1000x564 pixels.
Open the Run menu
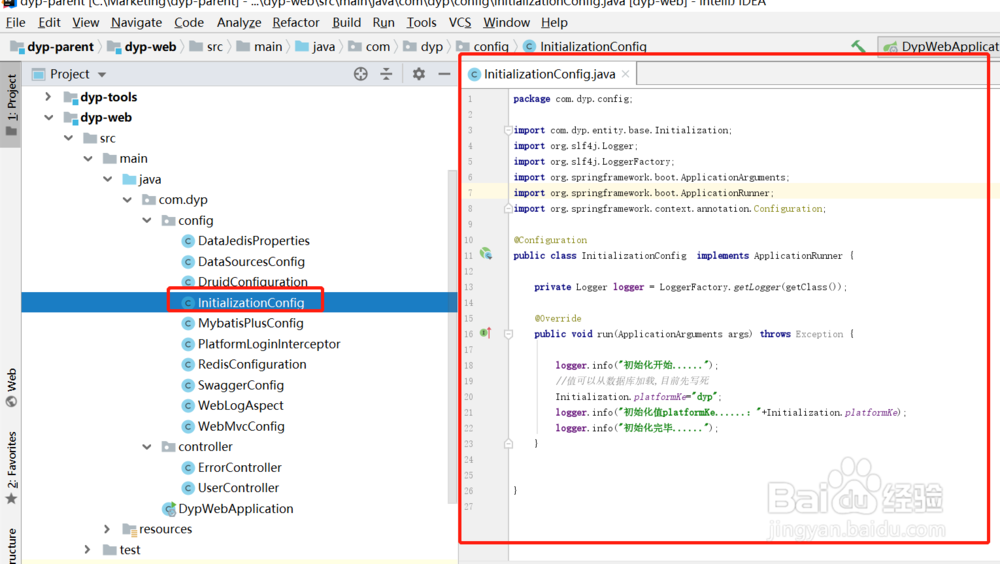click(383, 22)
